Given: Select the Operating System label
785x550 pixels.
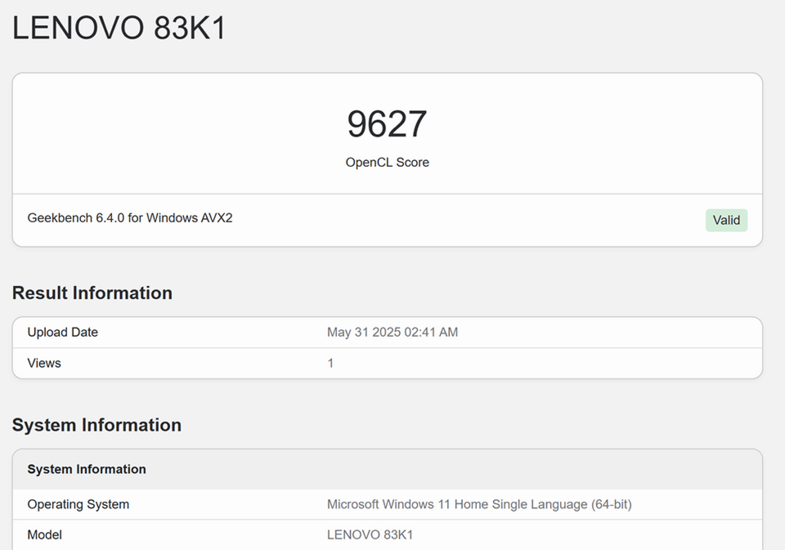Looking at the screenshot, I should pyautogui.click(x=78, y=504).
